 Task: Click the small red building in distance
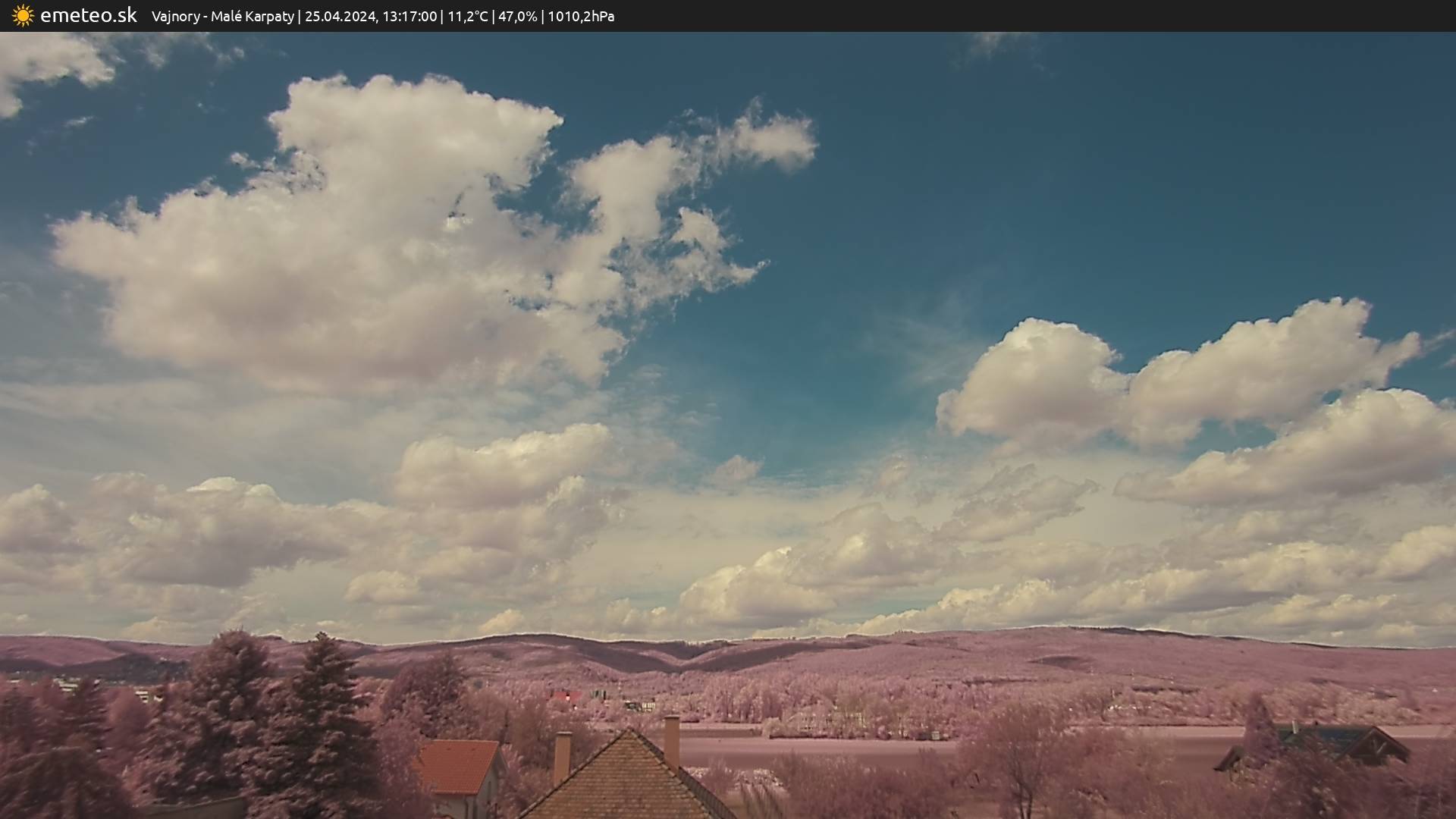point(565,696)
